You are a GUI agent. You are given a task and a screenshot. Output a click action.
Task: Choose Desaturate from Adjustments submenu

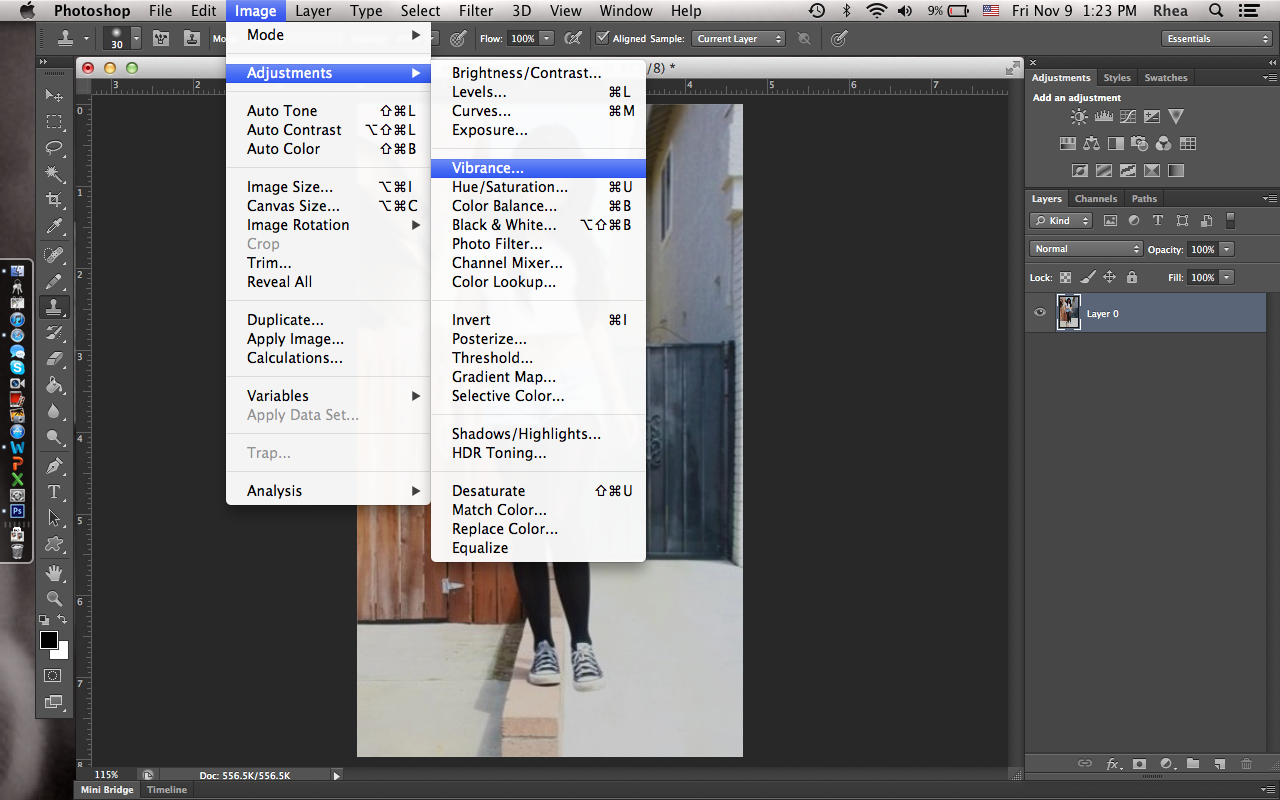[538, 491]
